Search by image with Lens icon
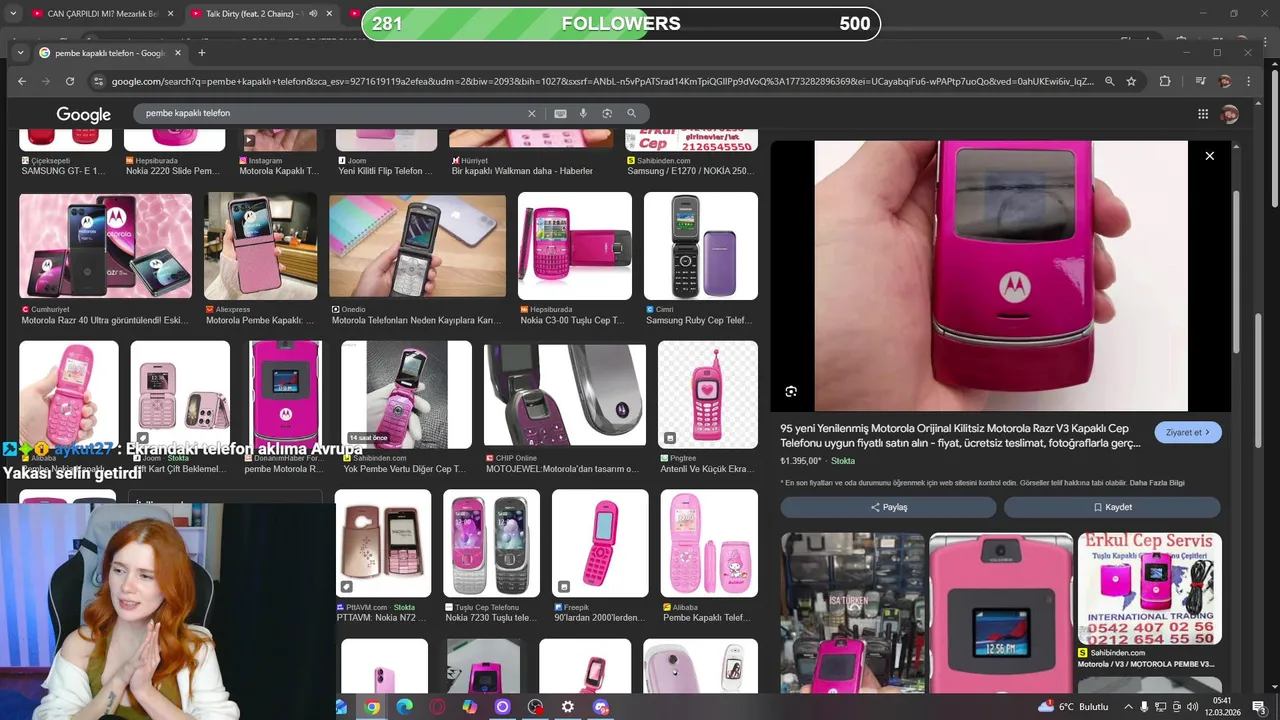This screenshot has height=720, width=1280. [607, 114]
